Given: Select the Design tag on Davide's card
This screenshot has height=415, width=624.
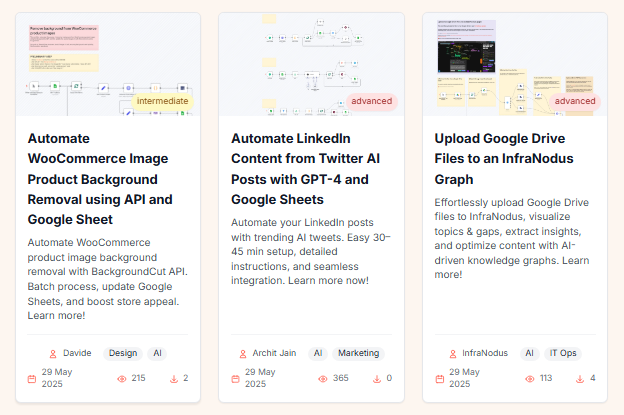Looking at the screenshot, I should pyautogui.click(x=123, y=353).
